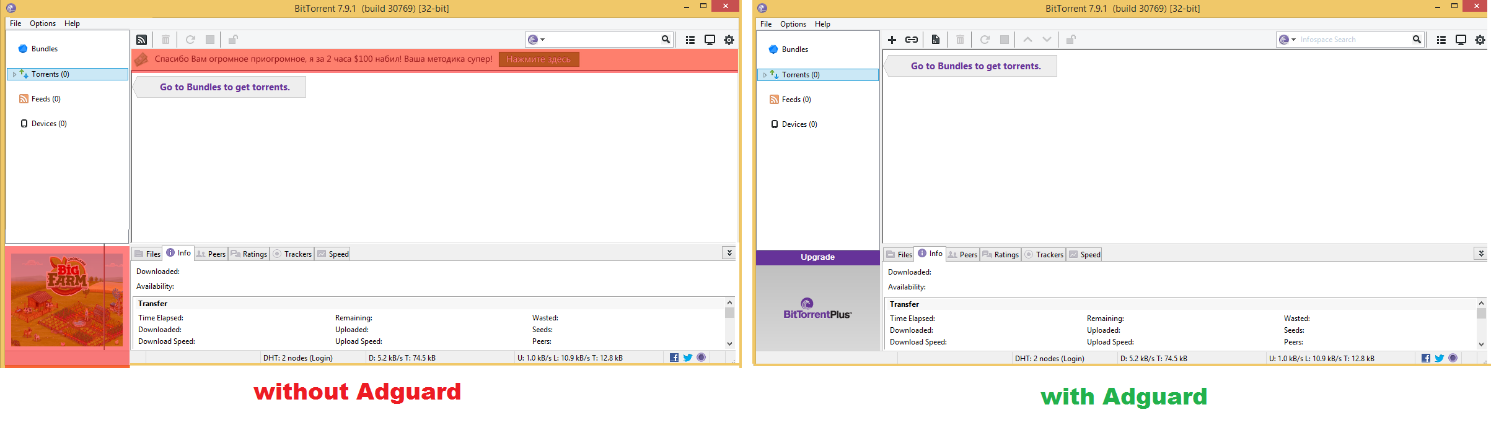Expand Torrents (0) tree arrow in with-Adguard window

(x=763, y=74)
